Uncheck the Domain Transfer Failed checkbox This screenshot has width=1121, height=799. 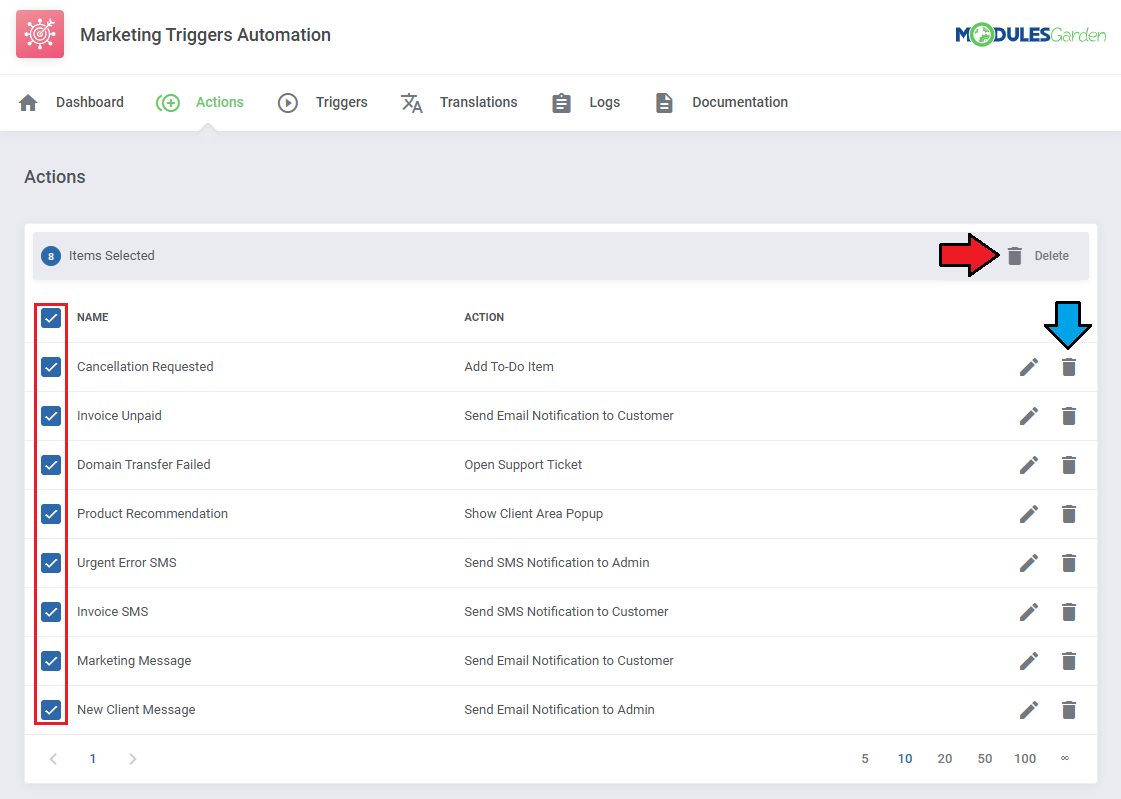51,465
